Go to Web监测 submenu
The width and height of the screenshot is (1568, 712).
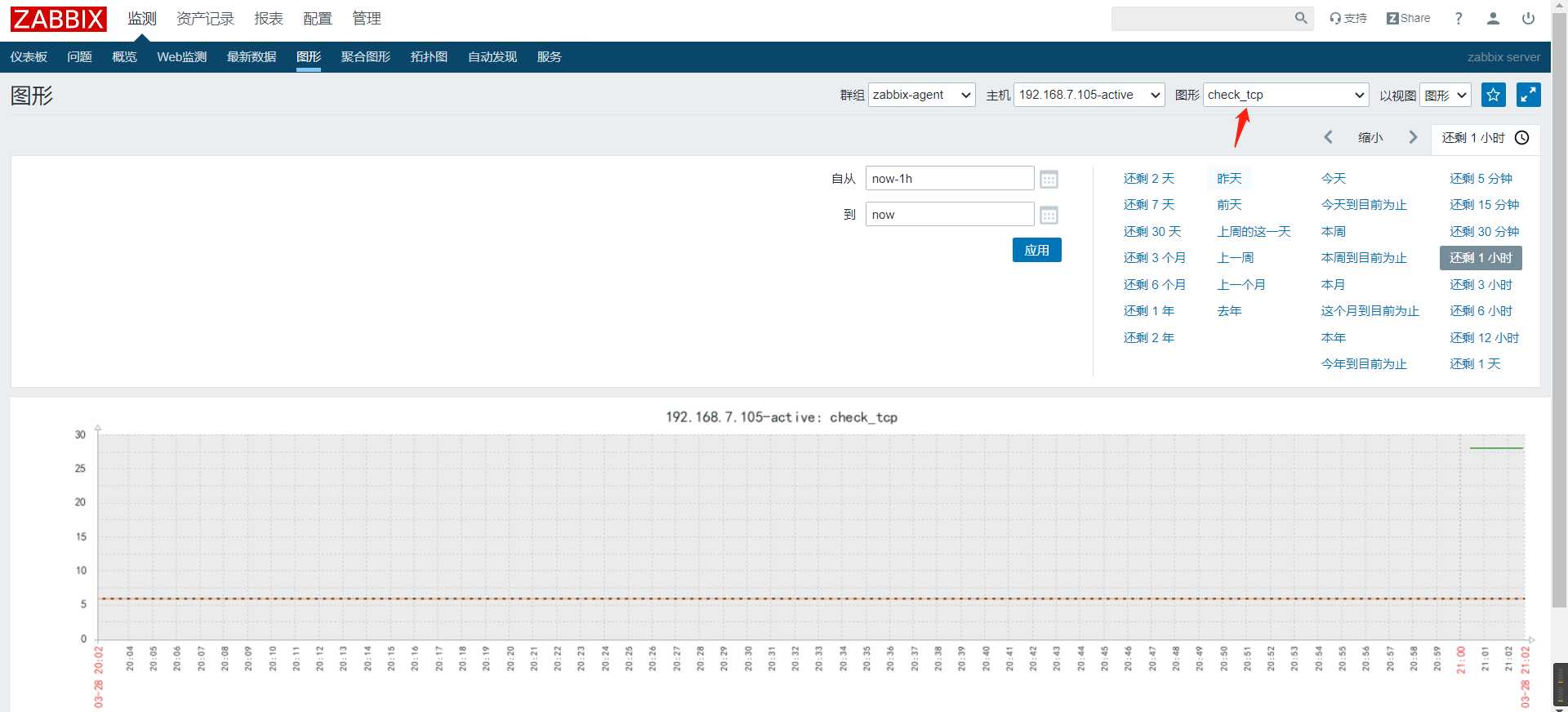182,57
